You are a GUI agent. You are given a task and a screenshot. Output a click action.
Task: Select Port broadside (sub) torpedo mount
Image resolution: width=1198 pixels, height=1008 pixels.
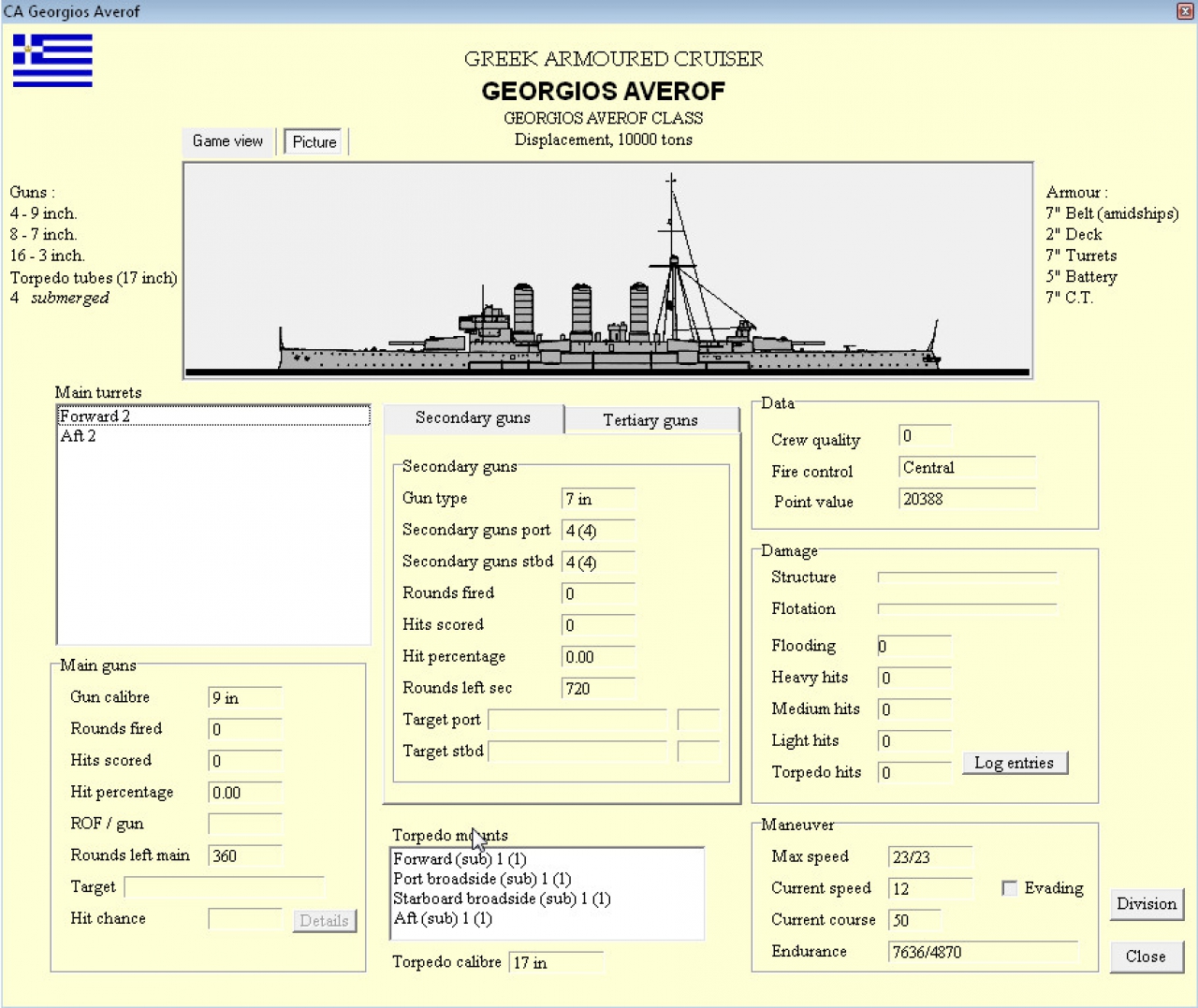click(x=482, y=879)
